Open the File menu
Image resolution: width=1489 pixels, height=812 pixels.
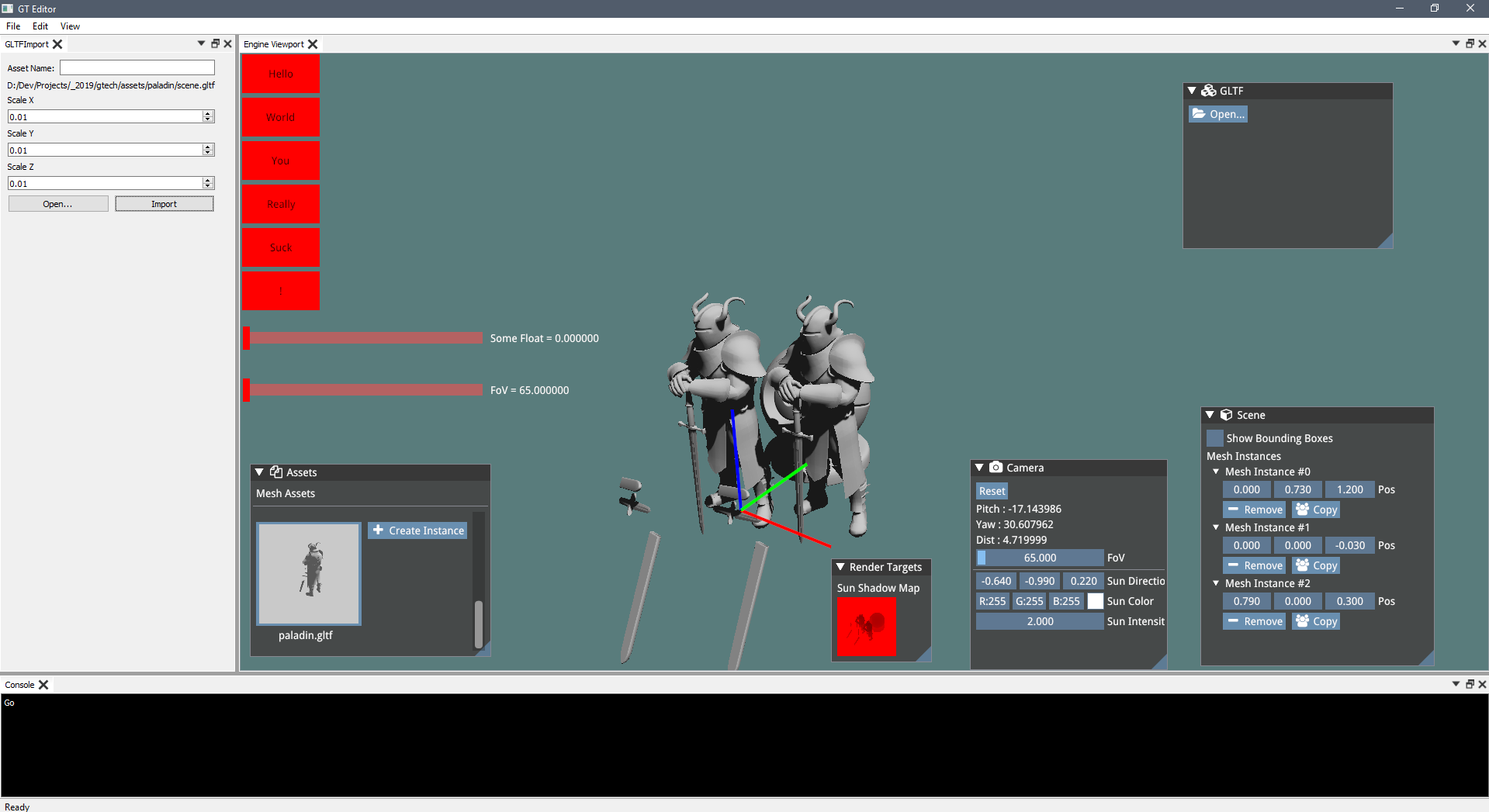click(13, 26)
